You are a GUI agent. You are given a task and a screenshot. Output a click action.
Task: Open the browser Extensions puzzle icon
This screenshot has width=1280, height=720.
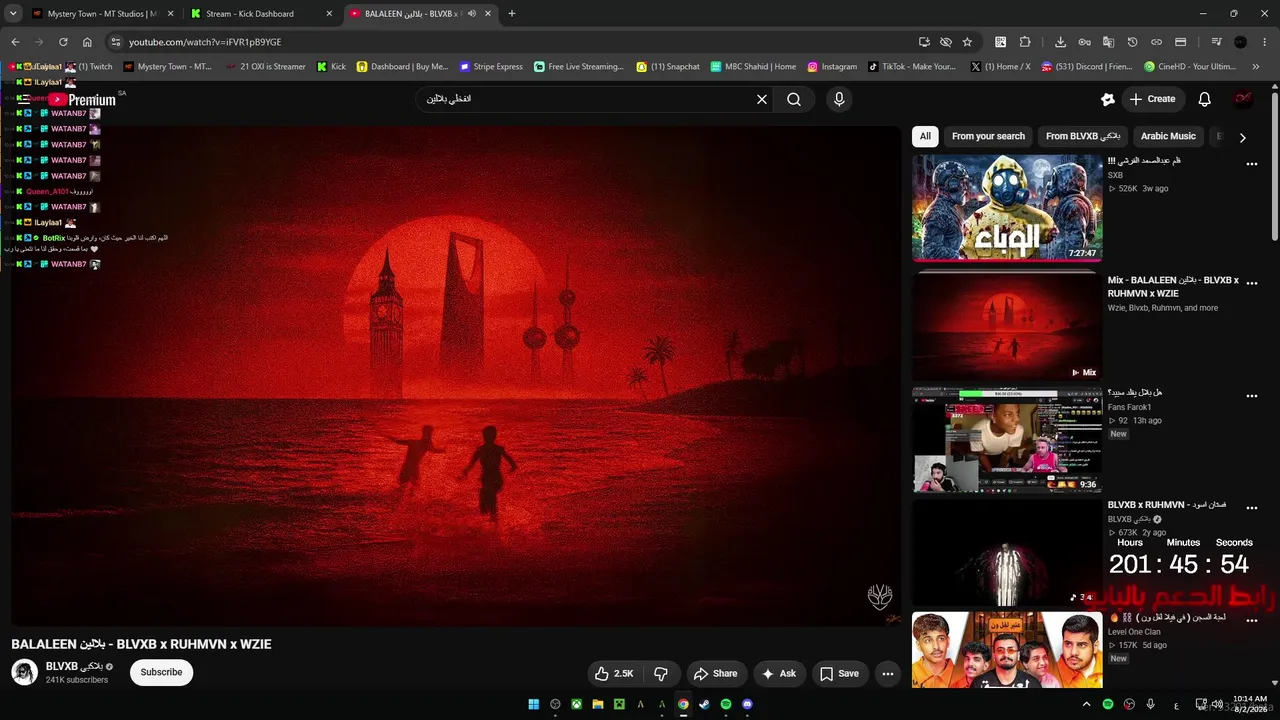coord(1025,42)
